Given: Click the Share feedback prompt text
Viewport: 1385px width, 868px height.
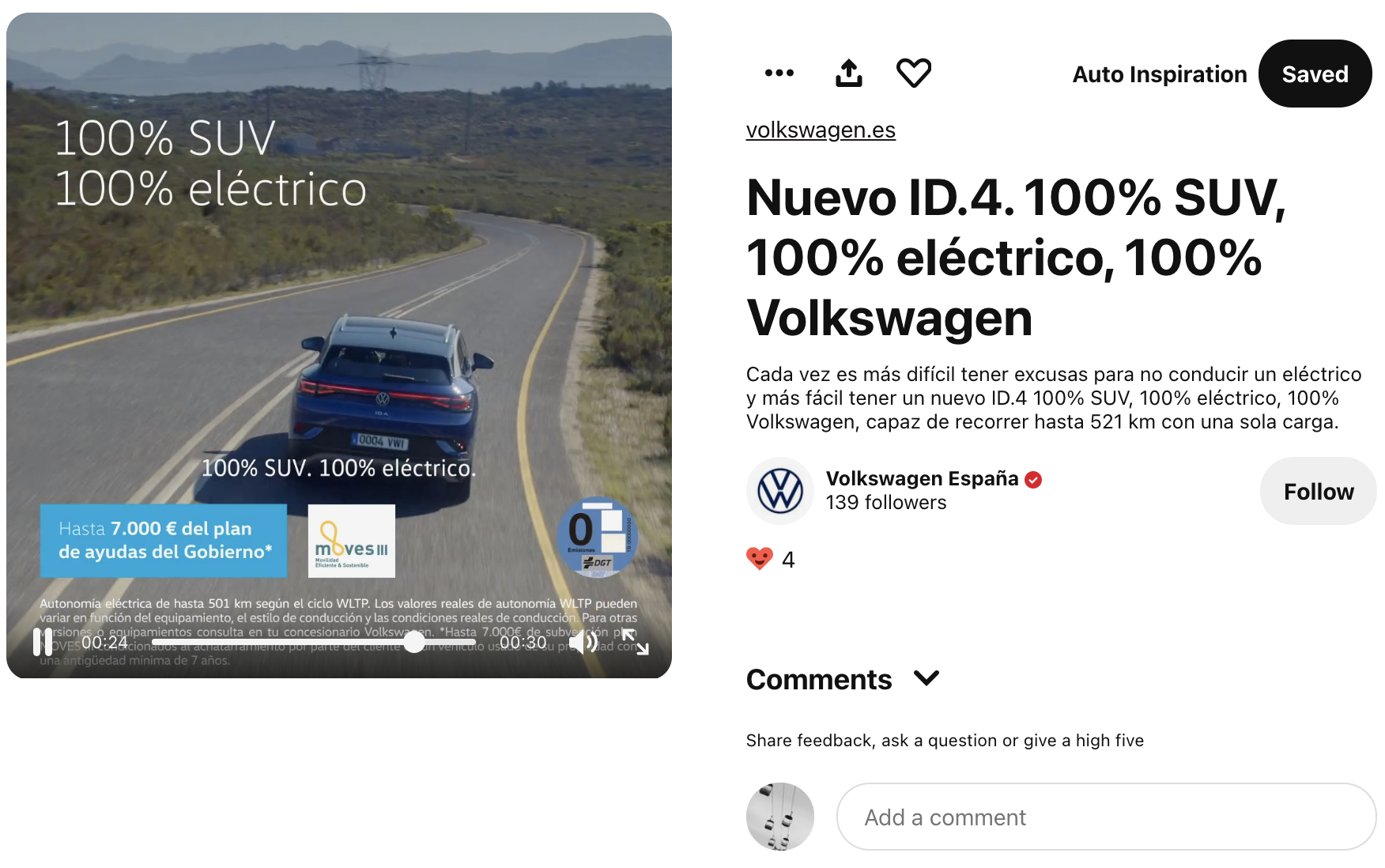Looking at the screenshot, I should pos(945,741).
